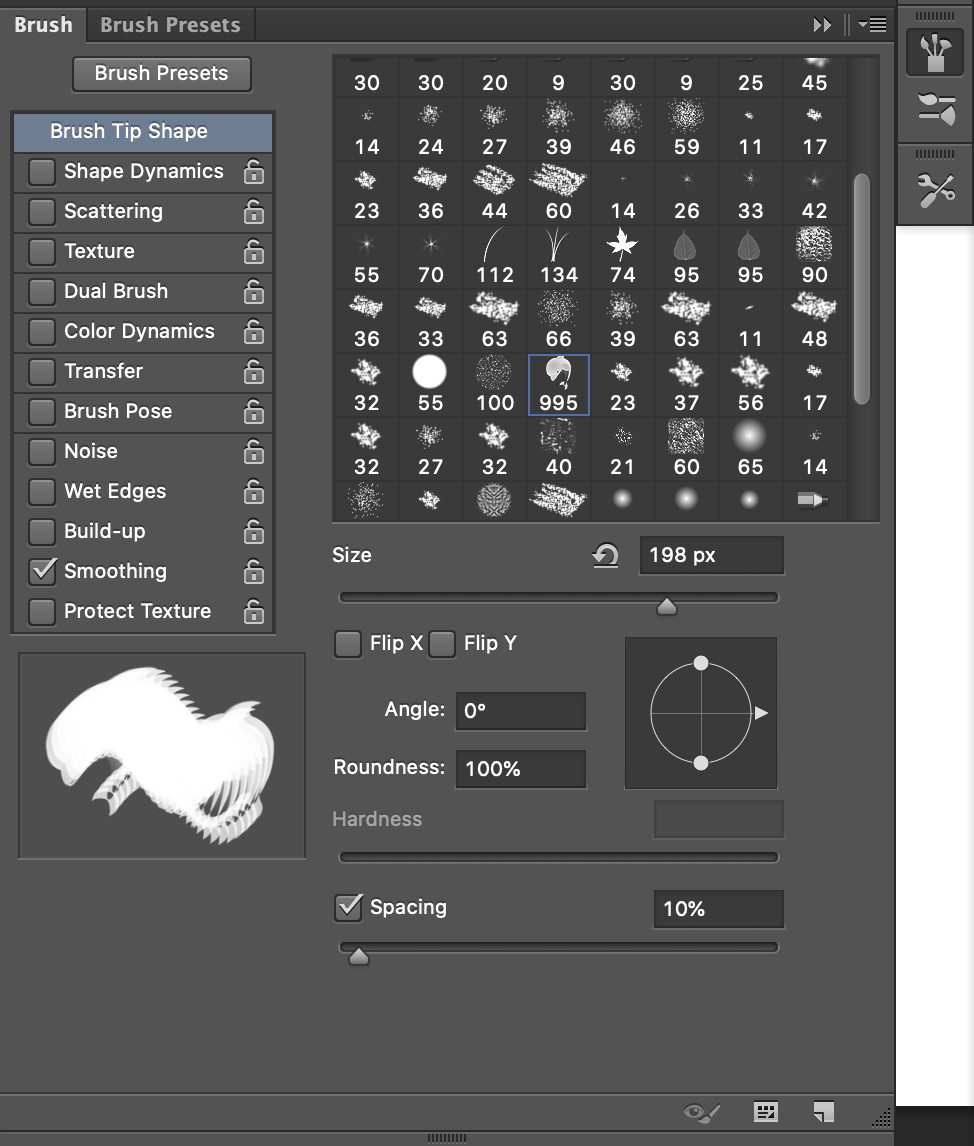Viewport: 974px width, 1146px height.
Task: Click the Angle input field
Action: point(521,711)
